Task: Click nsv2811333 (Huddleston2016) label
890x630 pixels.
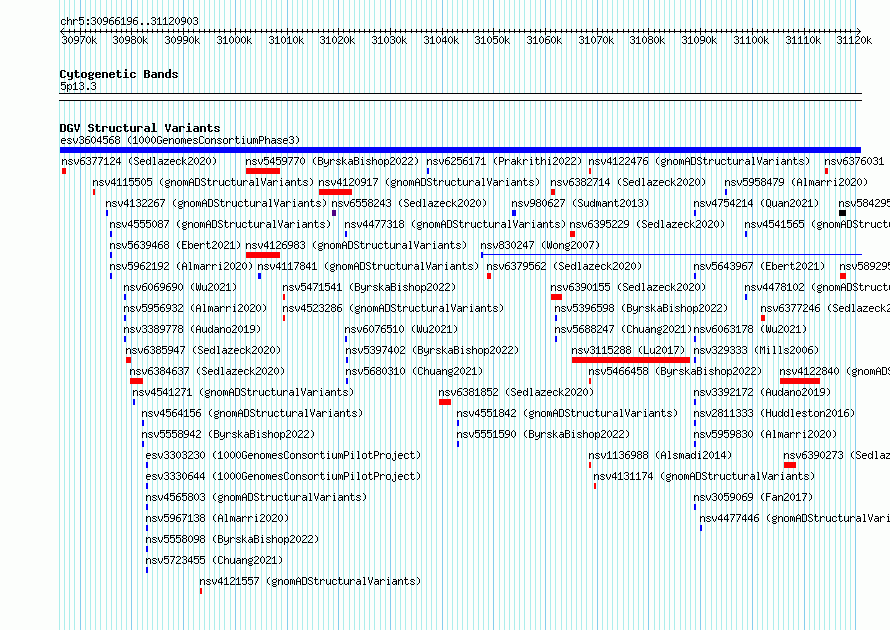Action: click(774, 413)
